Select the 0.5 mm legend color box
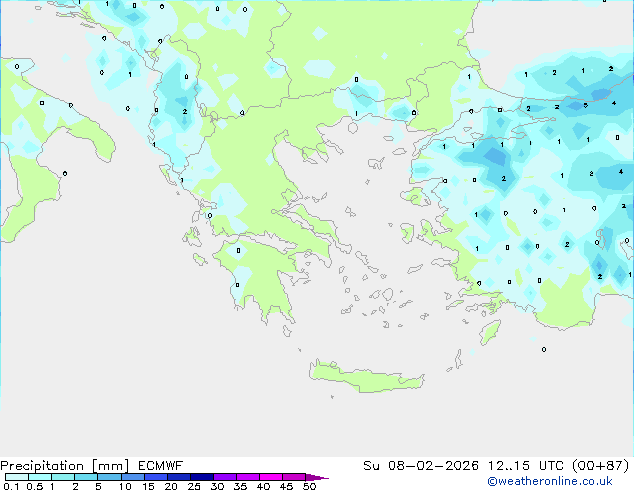 pyautogui.click(x=40, y=477)
